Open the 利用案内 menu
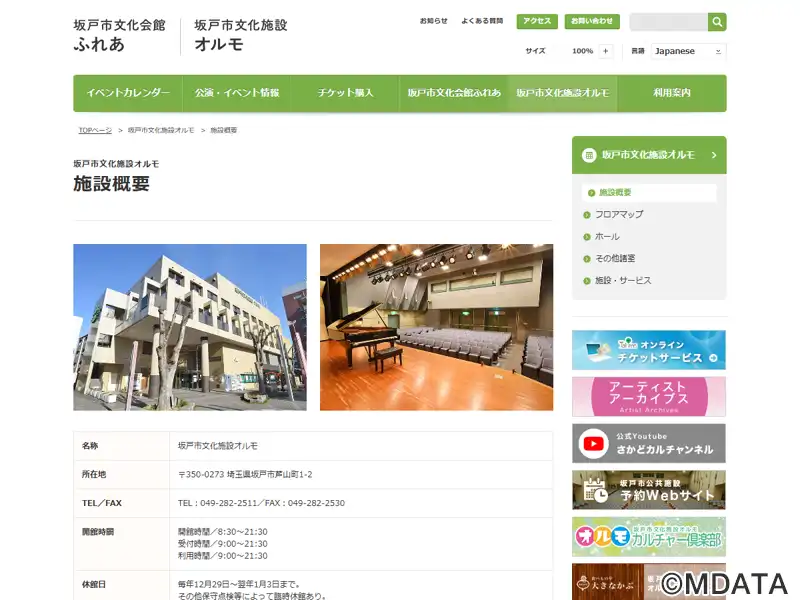 [x=672, y=93]
